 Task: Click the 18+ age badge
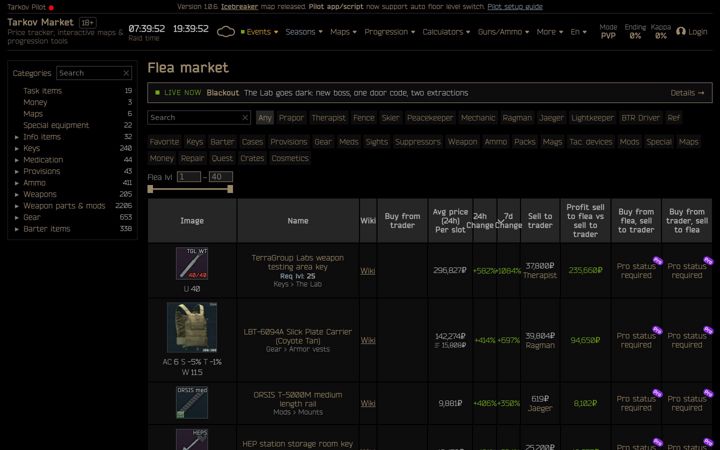(x=87, y=22)
